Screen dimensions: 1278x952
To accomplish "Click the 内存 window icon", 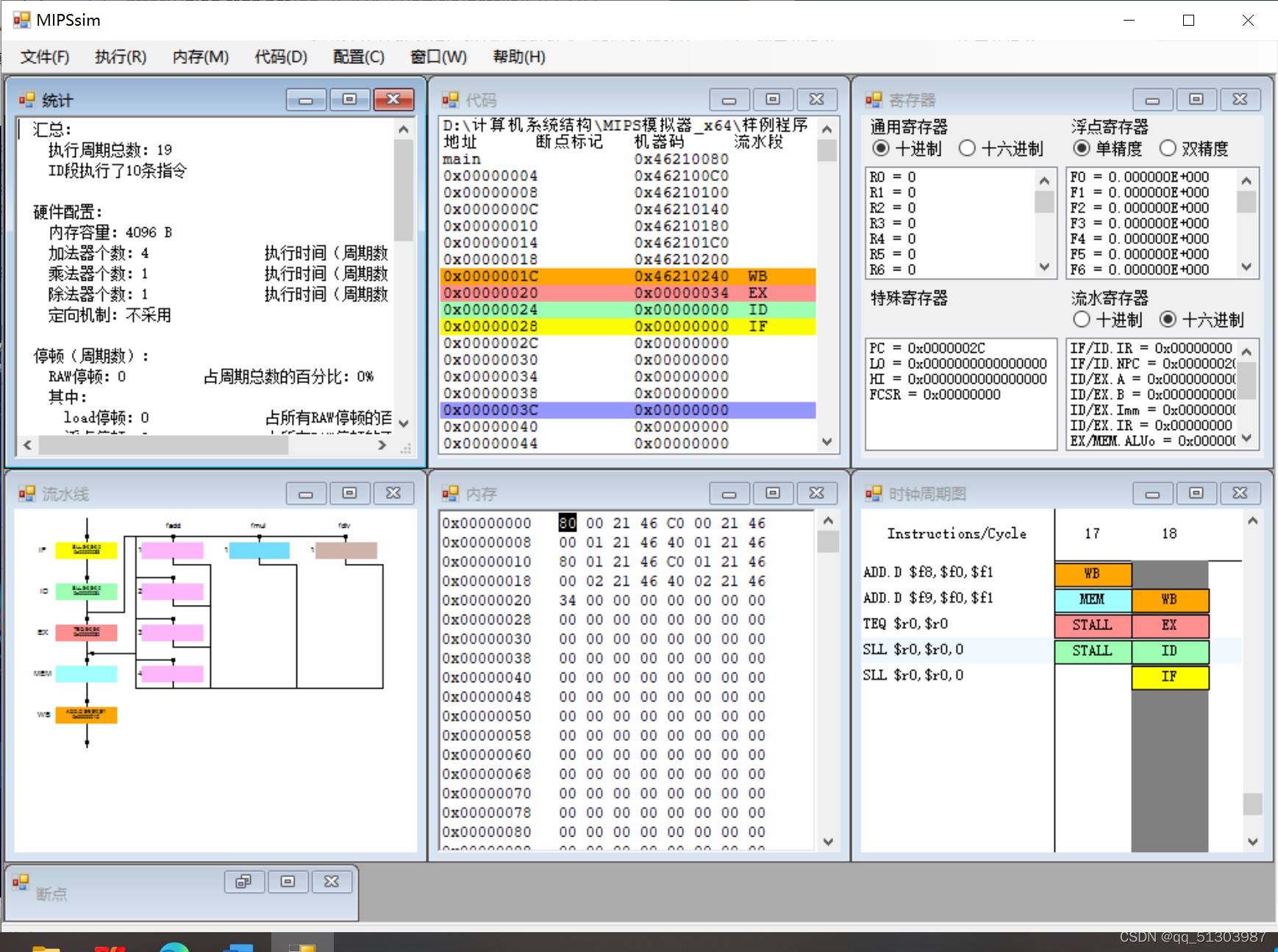I will 451,493.
